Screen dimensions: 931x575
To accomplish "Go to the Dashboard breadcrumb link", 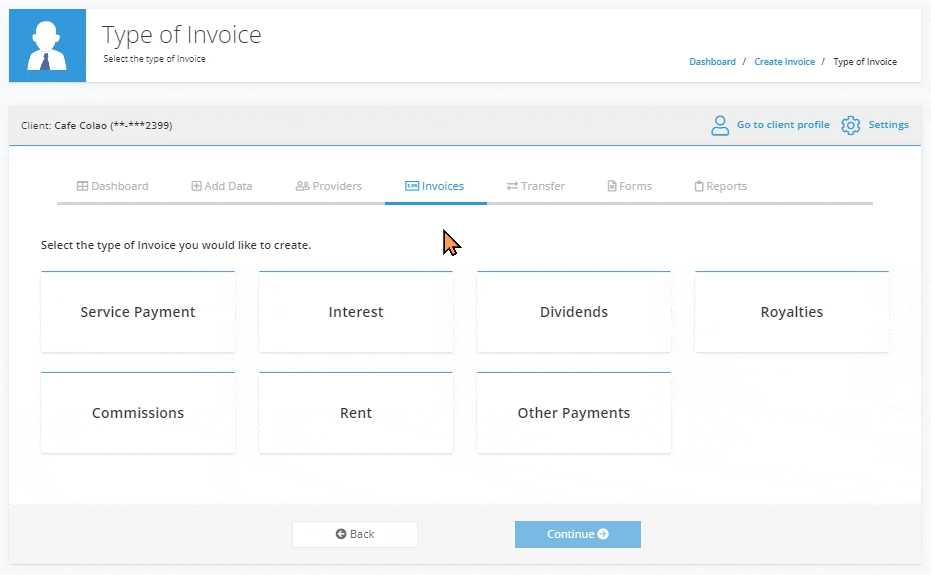I will pos(712,62).
